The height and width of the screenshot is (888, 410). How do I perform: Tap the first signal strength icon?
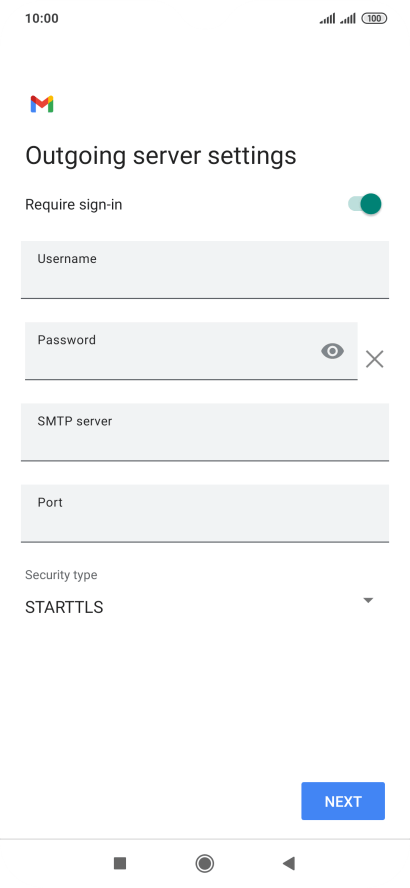click(x=327, y=19)
